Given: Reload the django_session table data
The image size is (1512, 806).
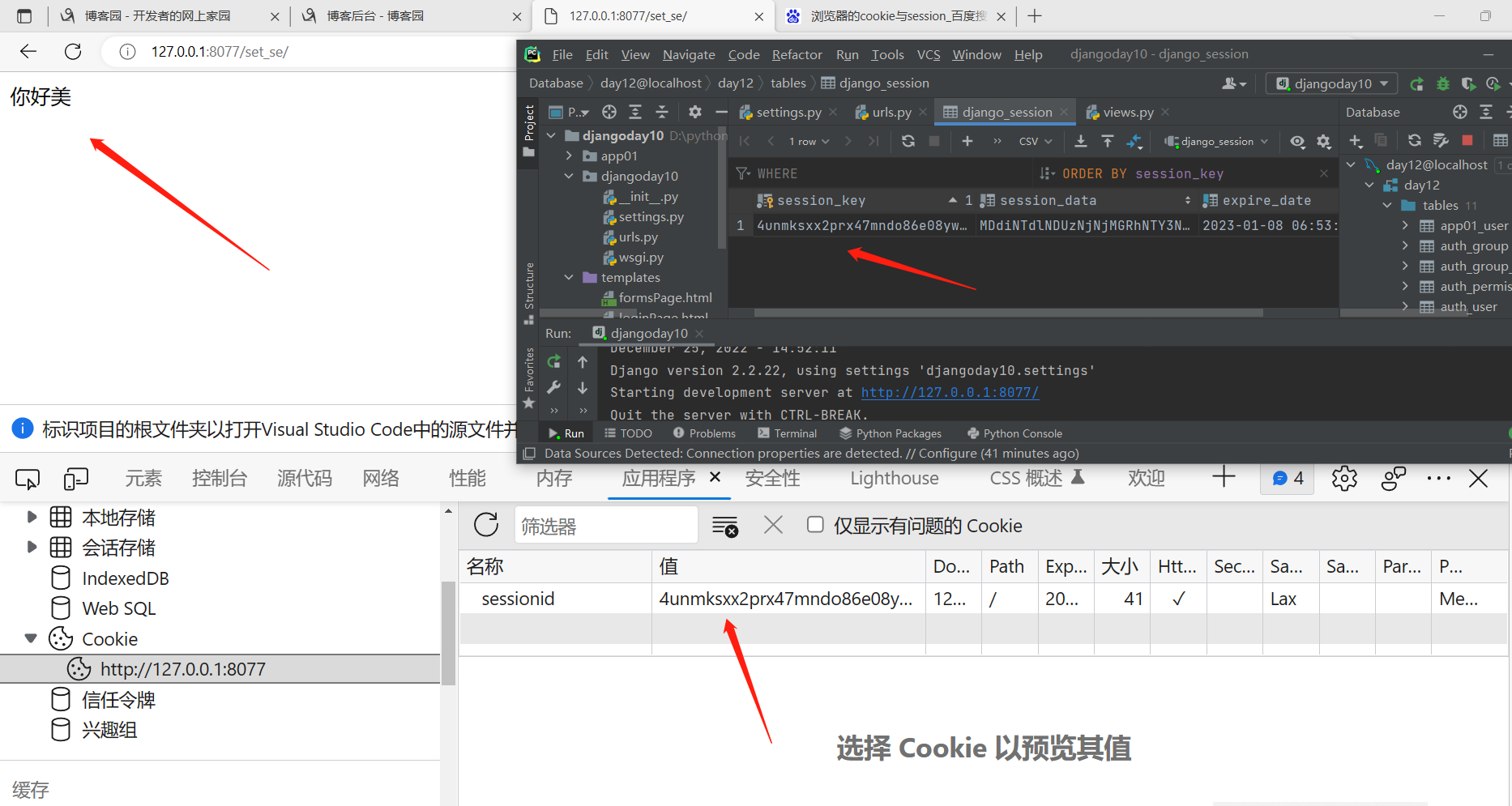Looking at the screenshot, I should click(908, 141).
